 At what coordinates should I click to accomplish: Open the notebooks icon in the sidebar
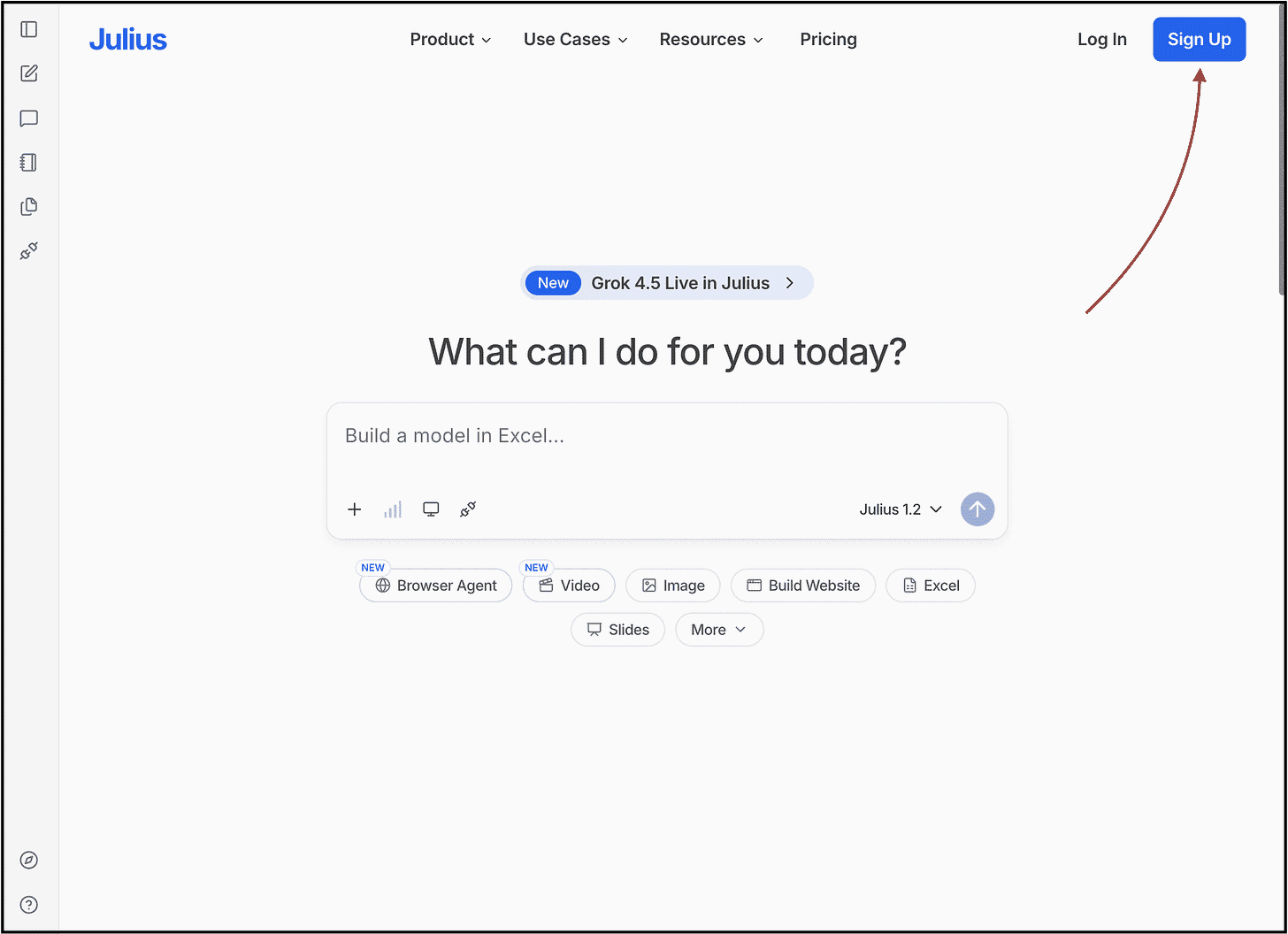click(x=29, y=163)
